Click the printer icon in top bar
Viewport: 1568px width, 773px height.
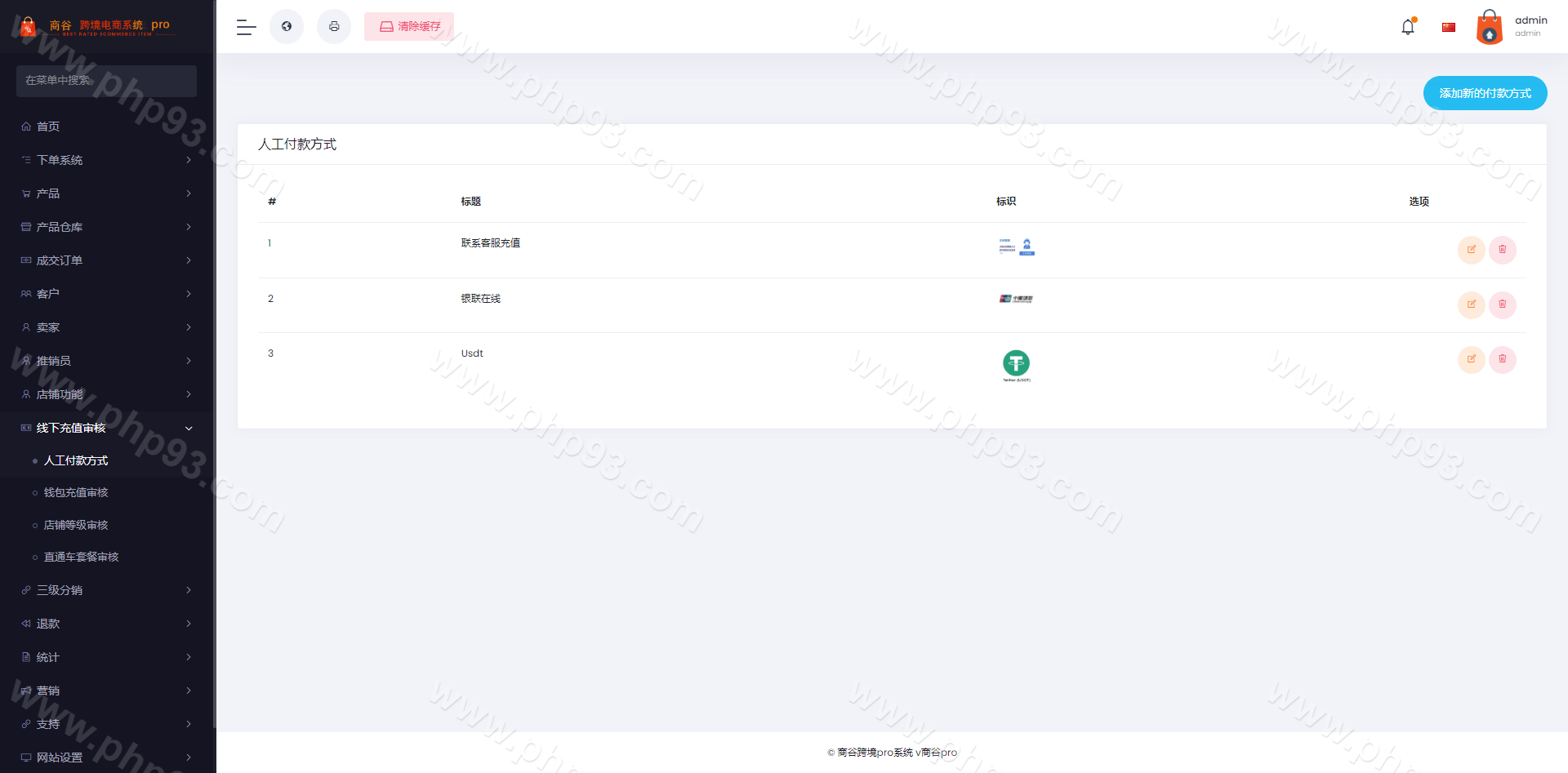click(x=334, y=27)
